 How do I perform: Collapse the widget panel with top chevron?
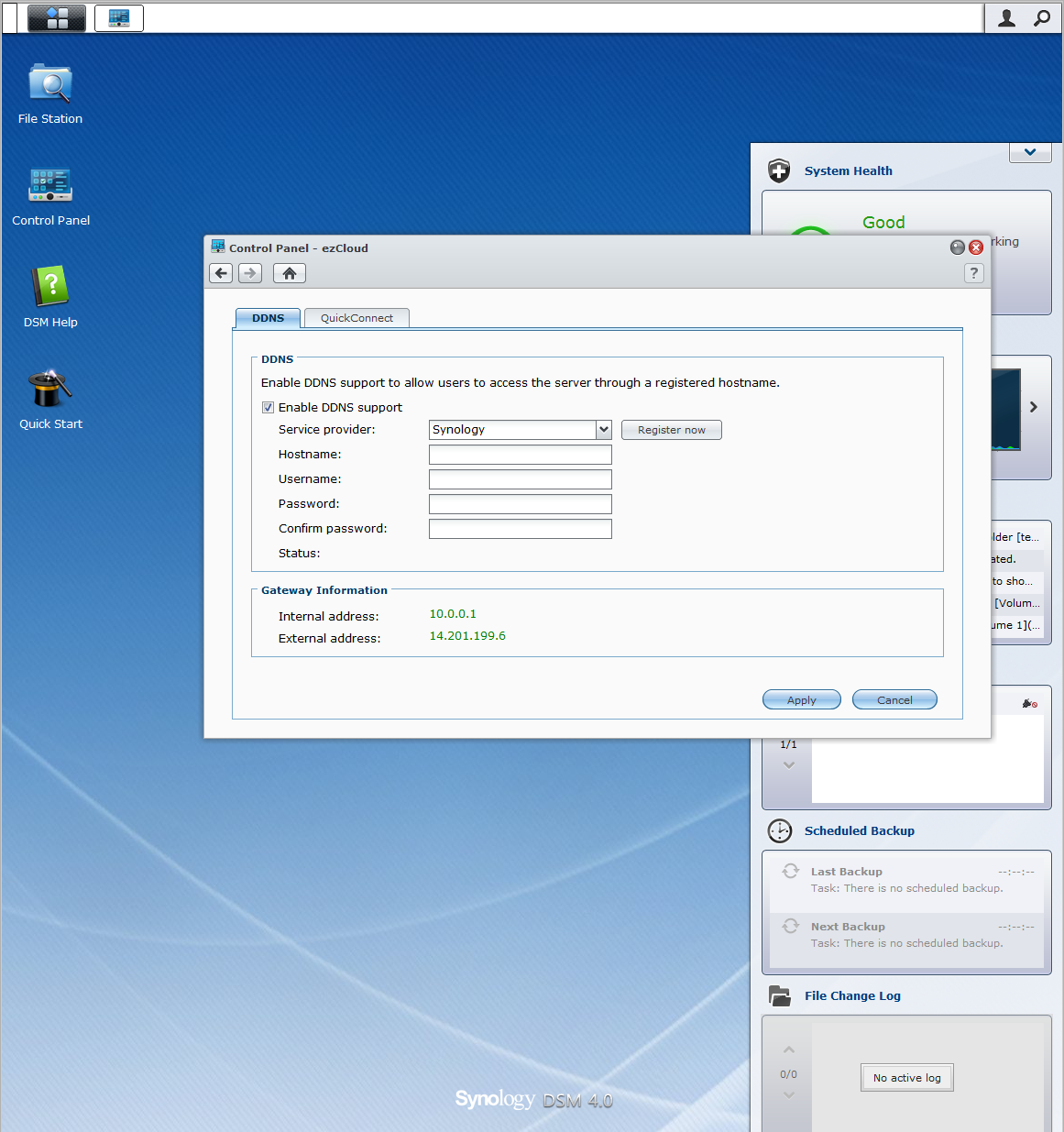1030,152
